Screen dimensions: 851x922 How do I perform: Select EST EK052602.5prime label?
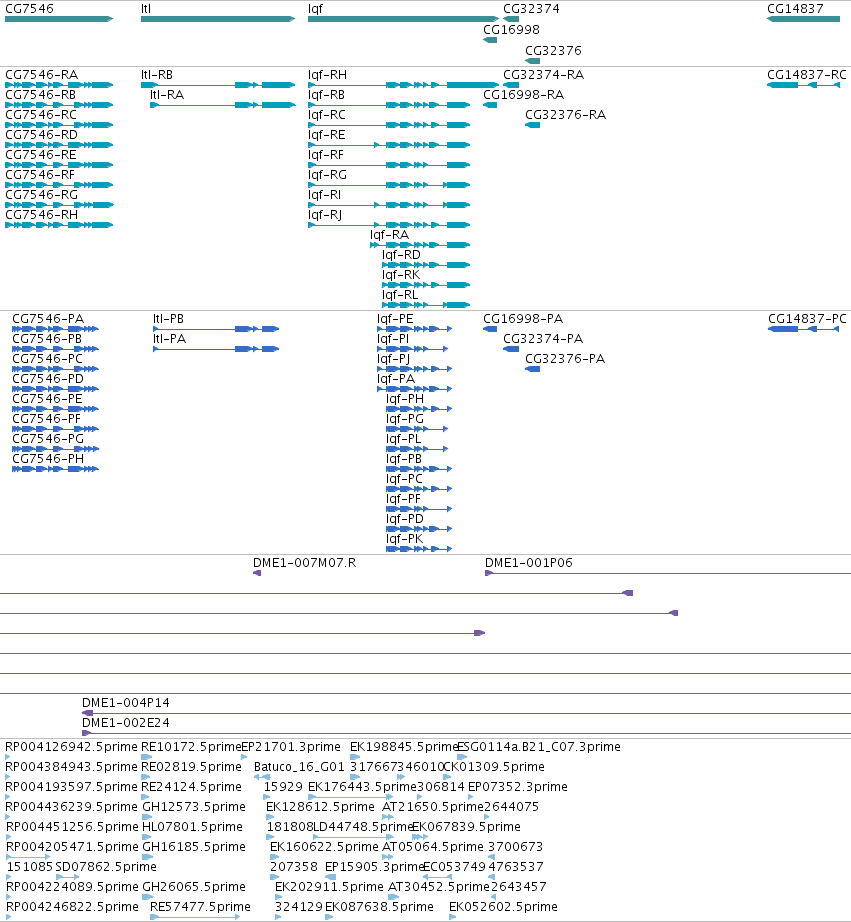pos(503,907)
